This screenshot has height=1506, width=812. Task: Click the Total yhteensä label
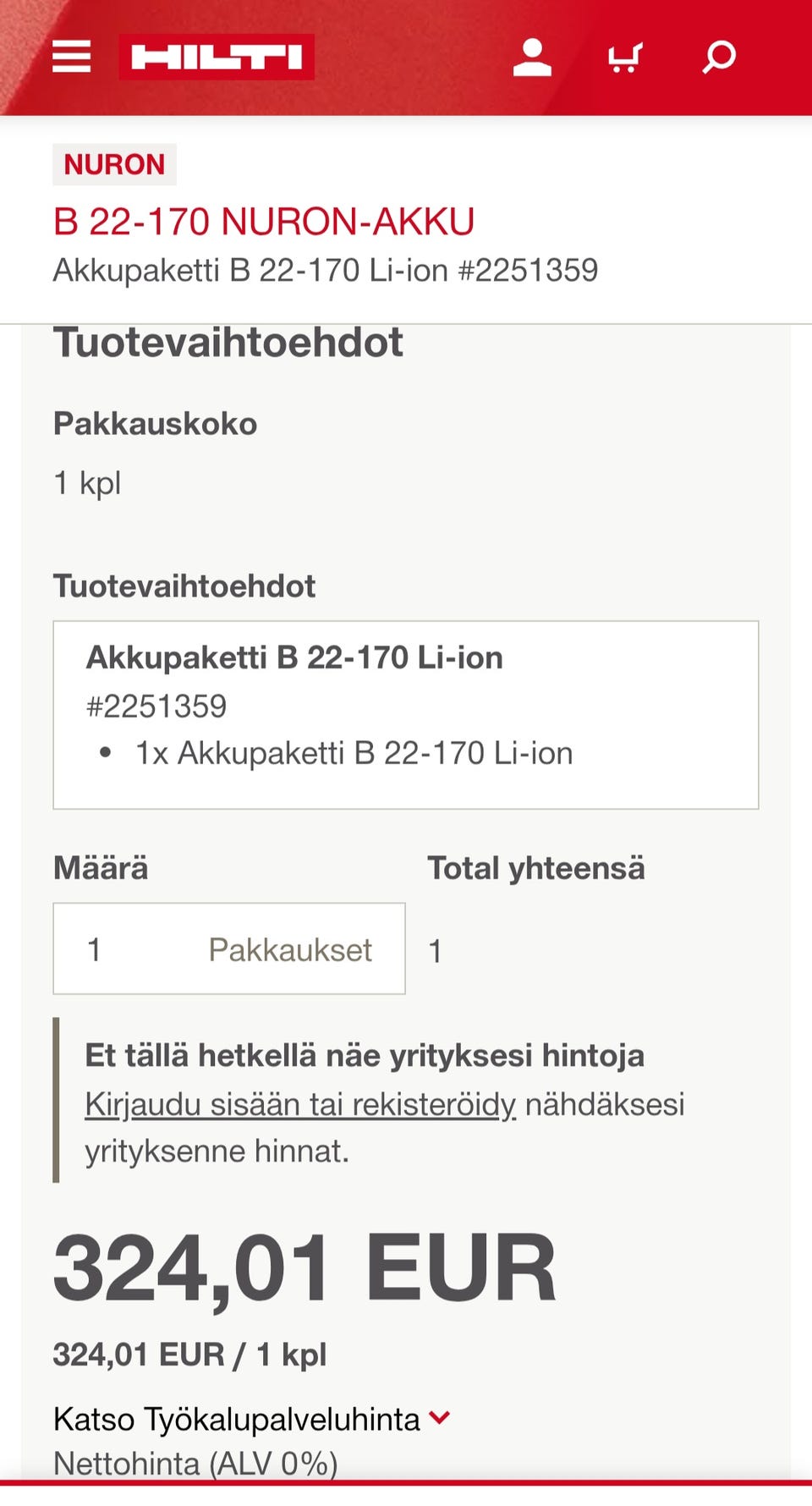535,868
